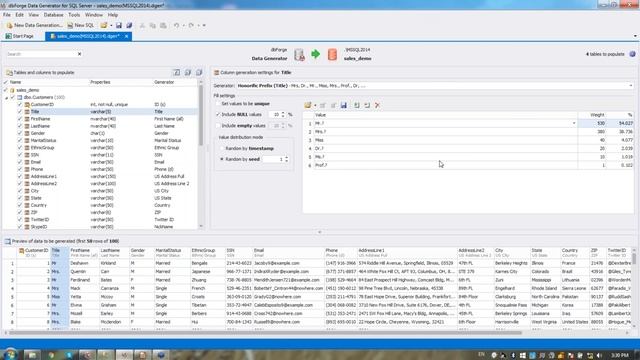Click the Windows Start button
The height and width of the screenshot is (360, 640).
[10, 354]
